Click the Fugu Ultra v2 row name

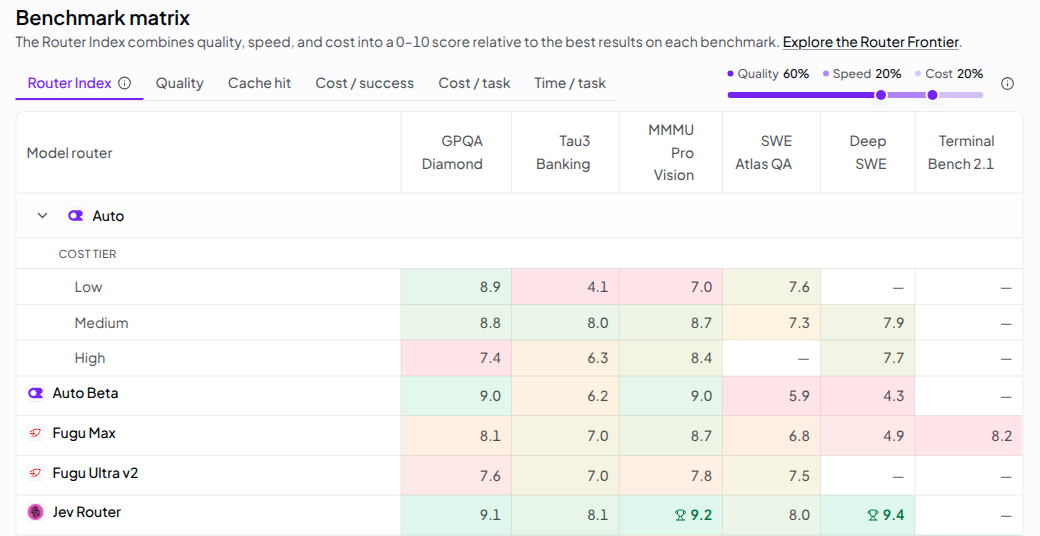point(96,473)
